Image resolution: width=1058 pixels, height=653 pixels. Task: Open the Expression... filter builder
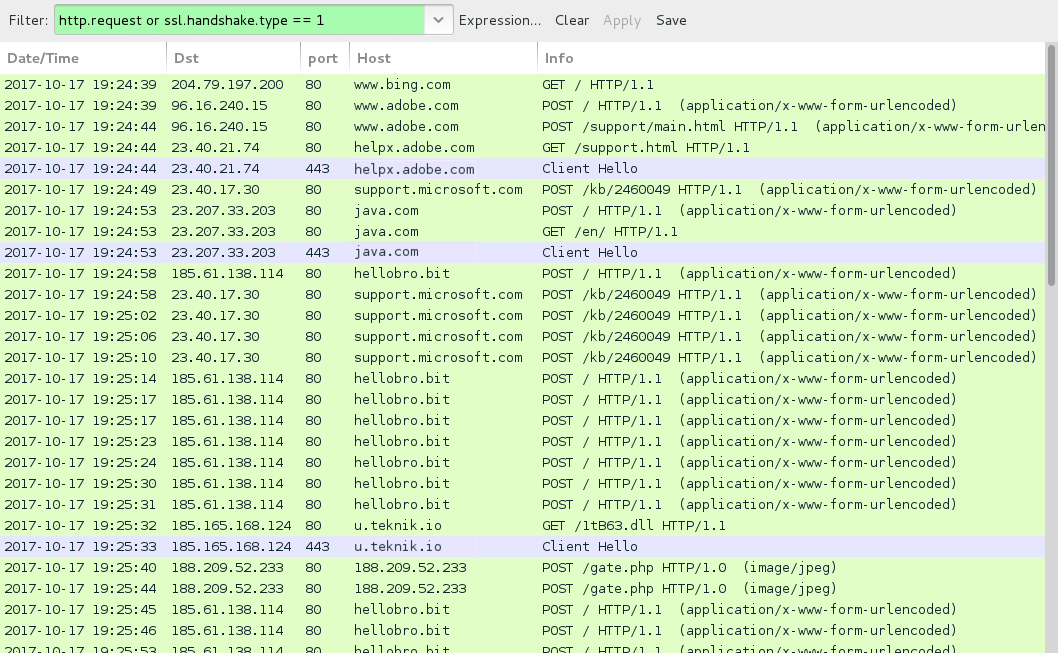[499, 20]
